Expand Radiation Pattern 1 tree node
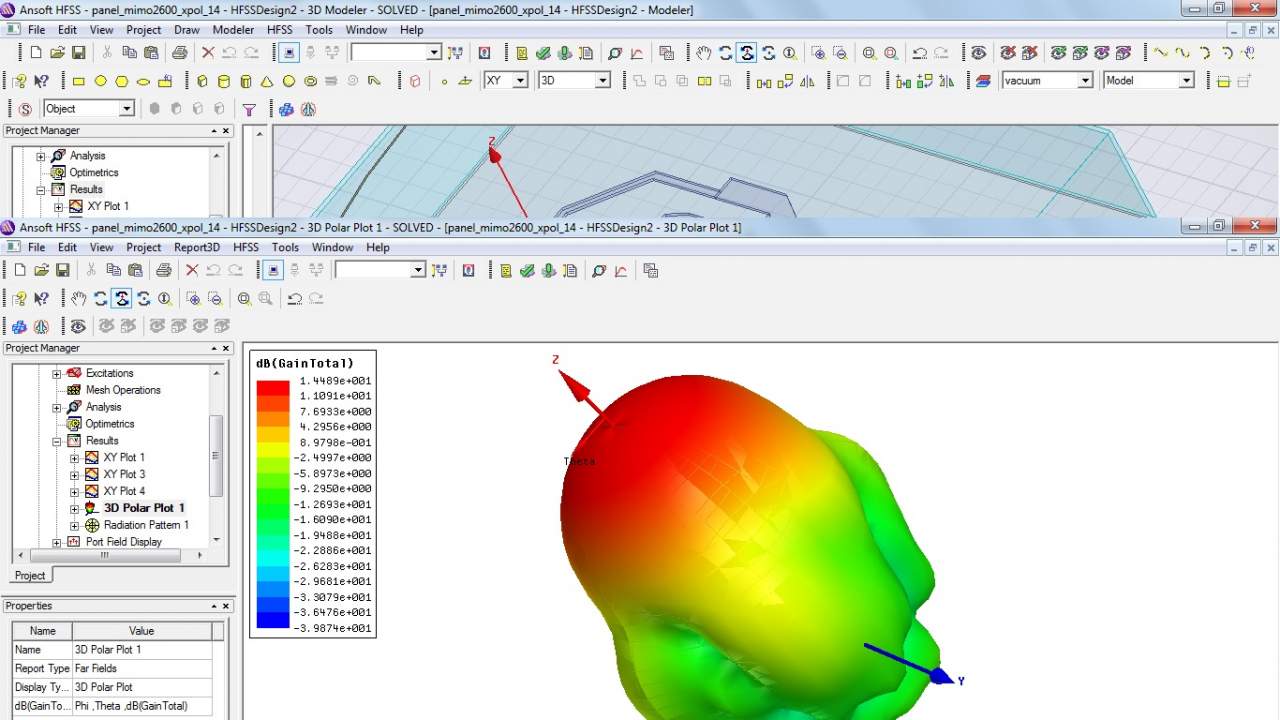 [75, 525]
